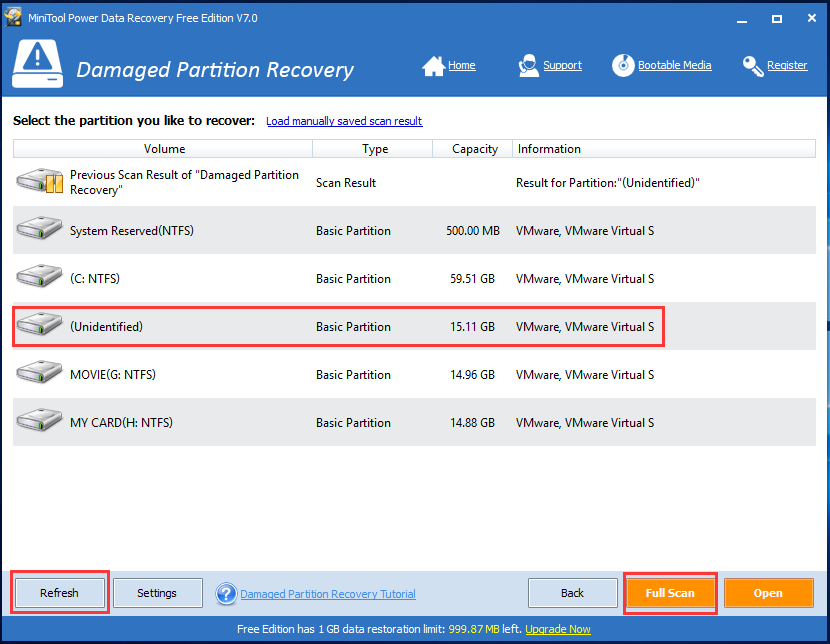Click the Previous Scan Result drive icon
This screenshot has width=830, height=644.
pyautogui.click(x=40, y=181)
